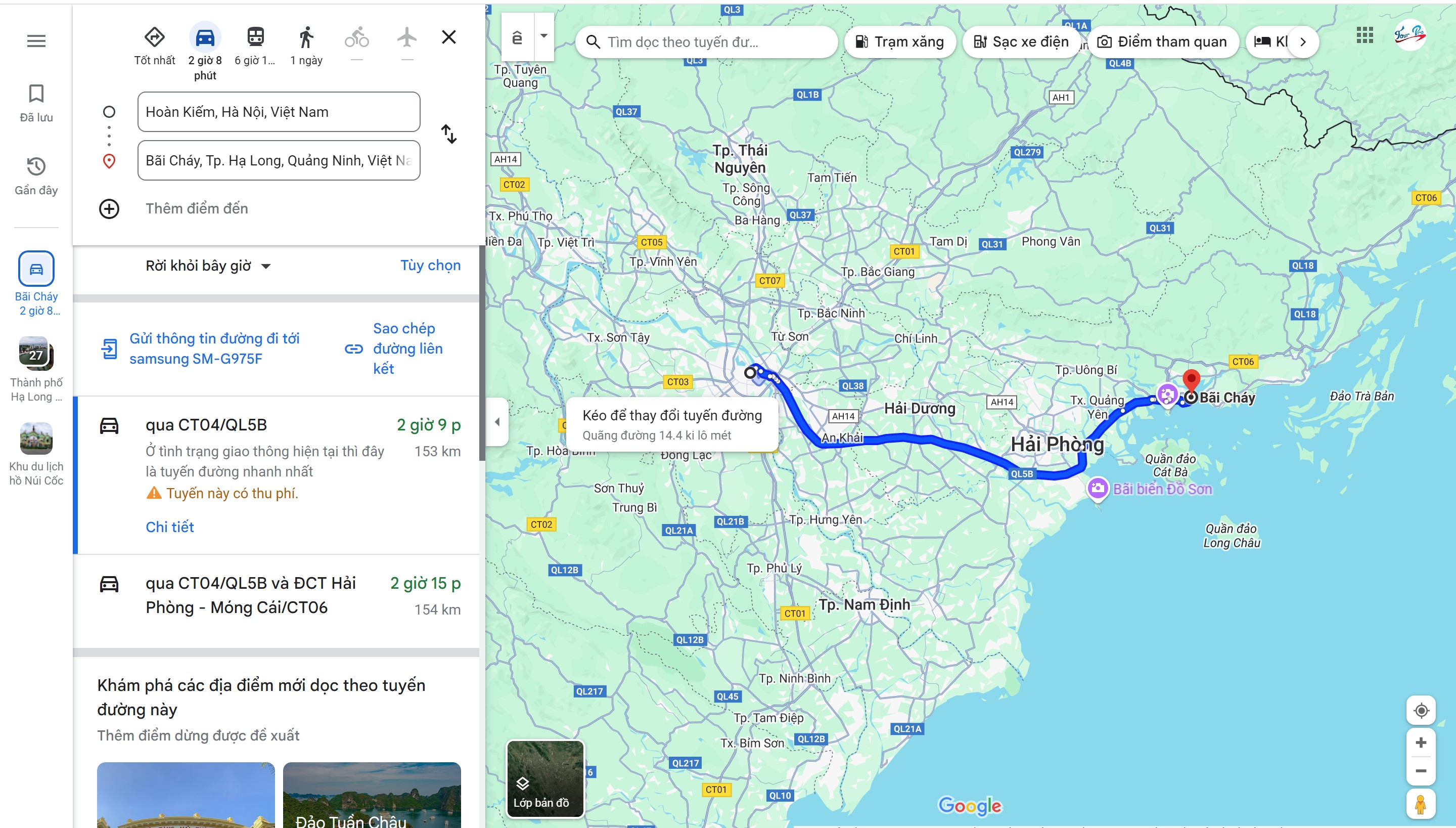Viewport: 1456px width, 828px height.
Task: Select the Best travel mode option
Action: [155, 37]
